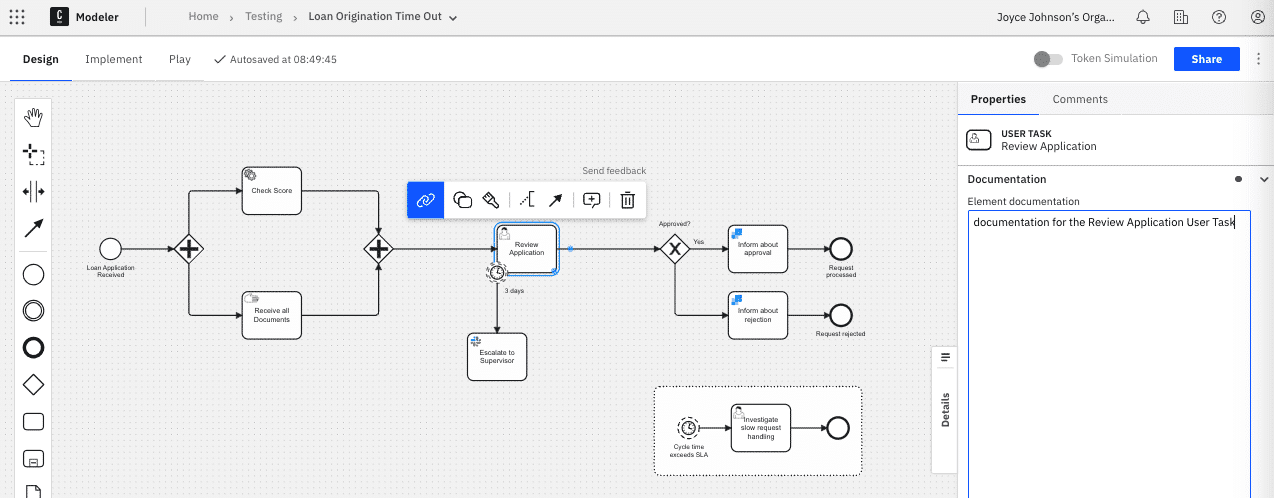Activate the hand tool in the palette
Image resolution: width=1274 pixels, height=498 pixels.
(33, 118)
